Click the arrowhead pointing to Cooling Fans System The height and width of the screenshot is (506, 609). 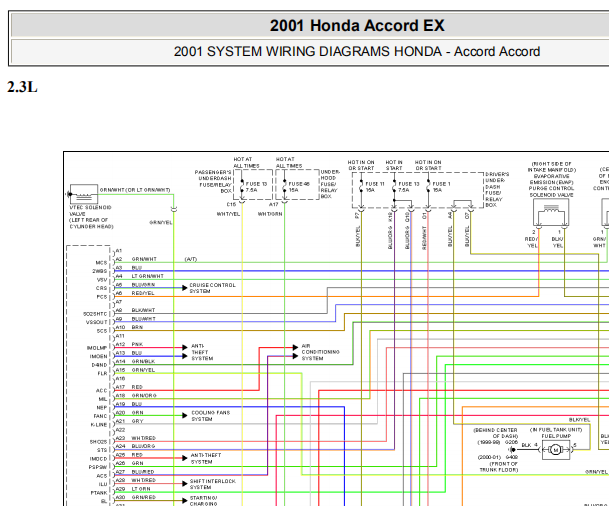[x=185, y=416]
